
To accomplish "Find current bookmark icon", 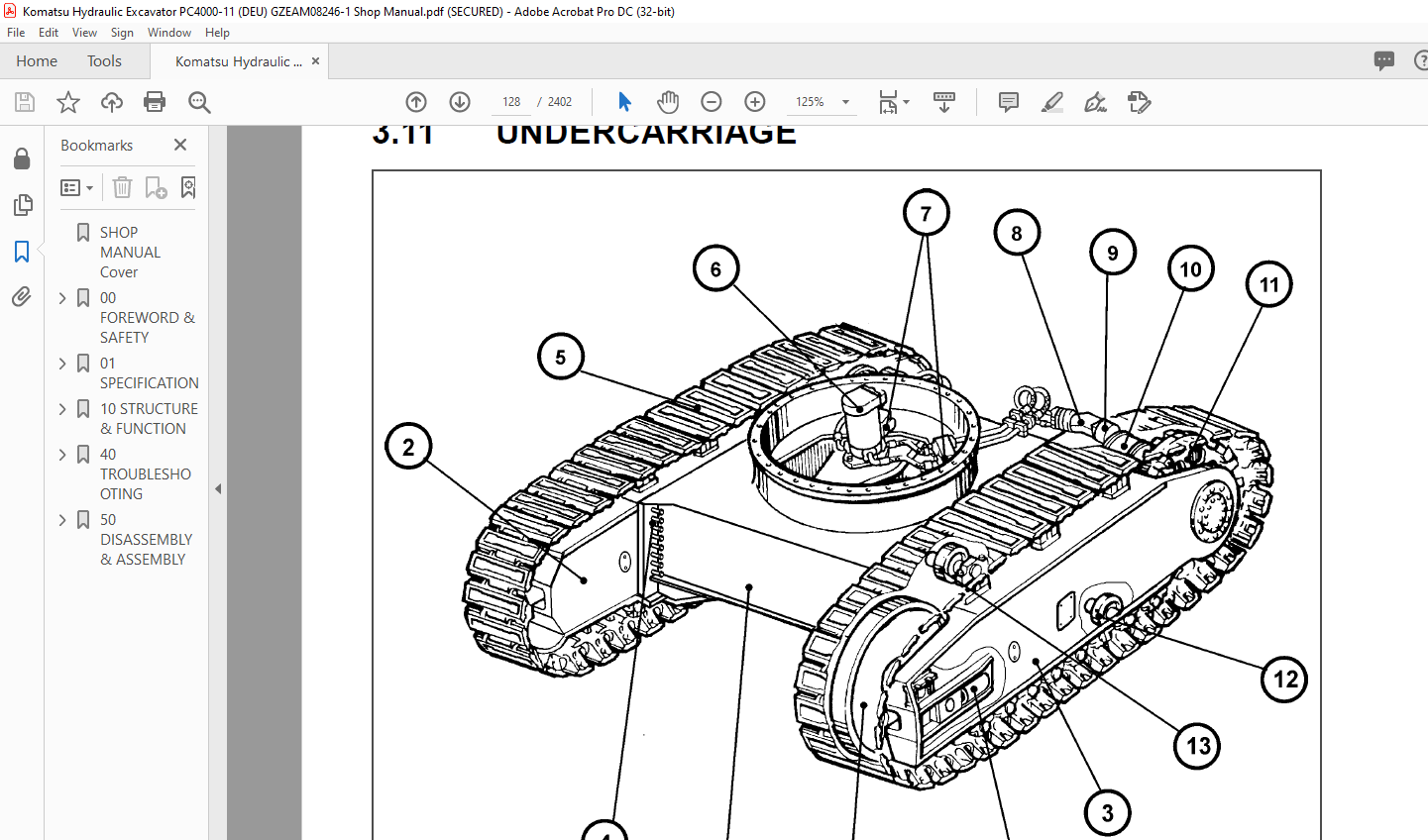I will [188, 187].
